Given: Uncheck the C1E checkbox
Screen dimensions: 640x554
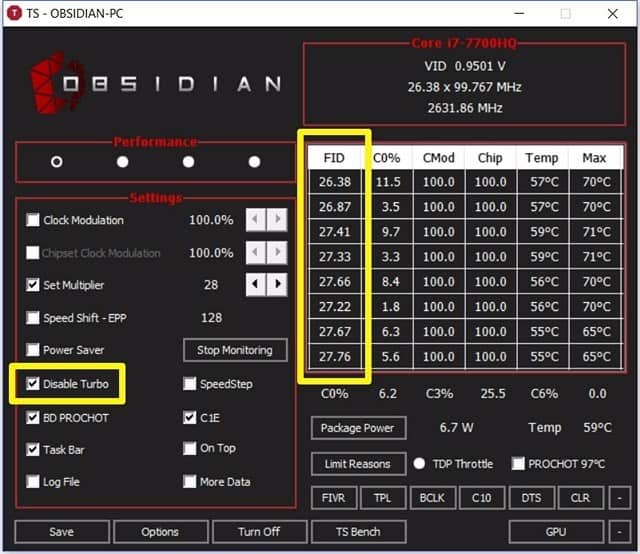Looking at the screenshot, I should [x=190, y=418].
